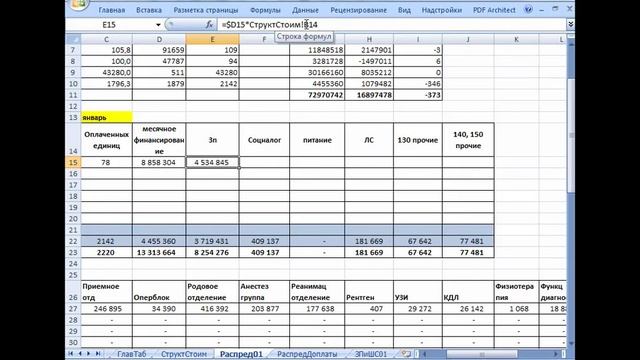Click cell with value -346
Image resolution: width=640 pixels, height=360 pixels.
pos(418,84)
